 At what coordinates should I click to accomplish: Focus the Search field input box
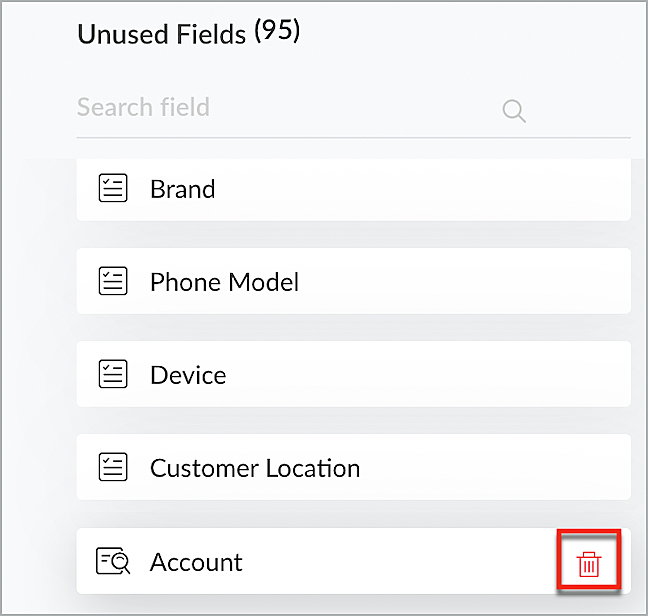point(280,108)
